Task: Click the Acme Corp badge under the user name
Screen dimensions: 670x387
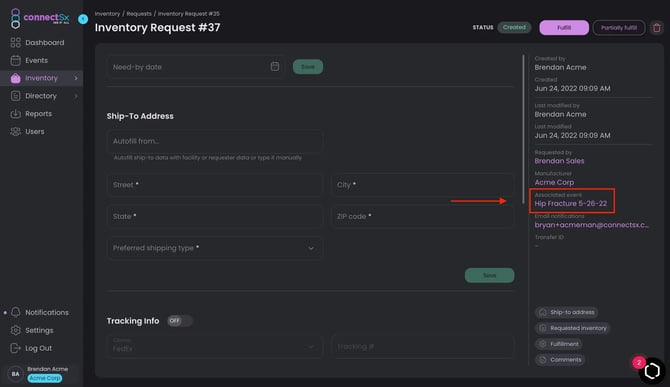Action: pyautogui.click(x=44, y=378)
